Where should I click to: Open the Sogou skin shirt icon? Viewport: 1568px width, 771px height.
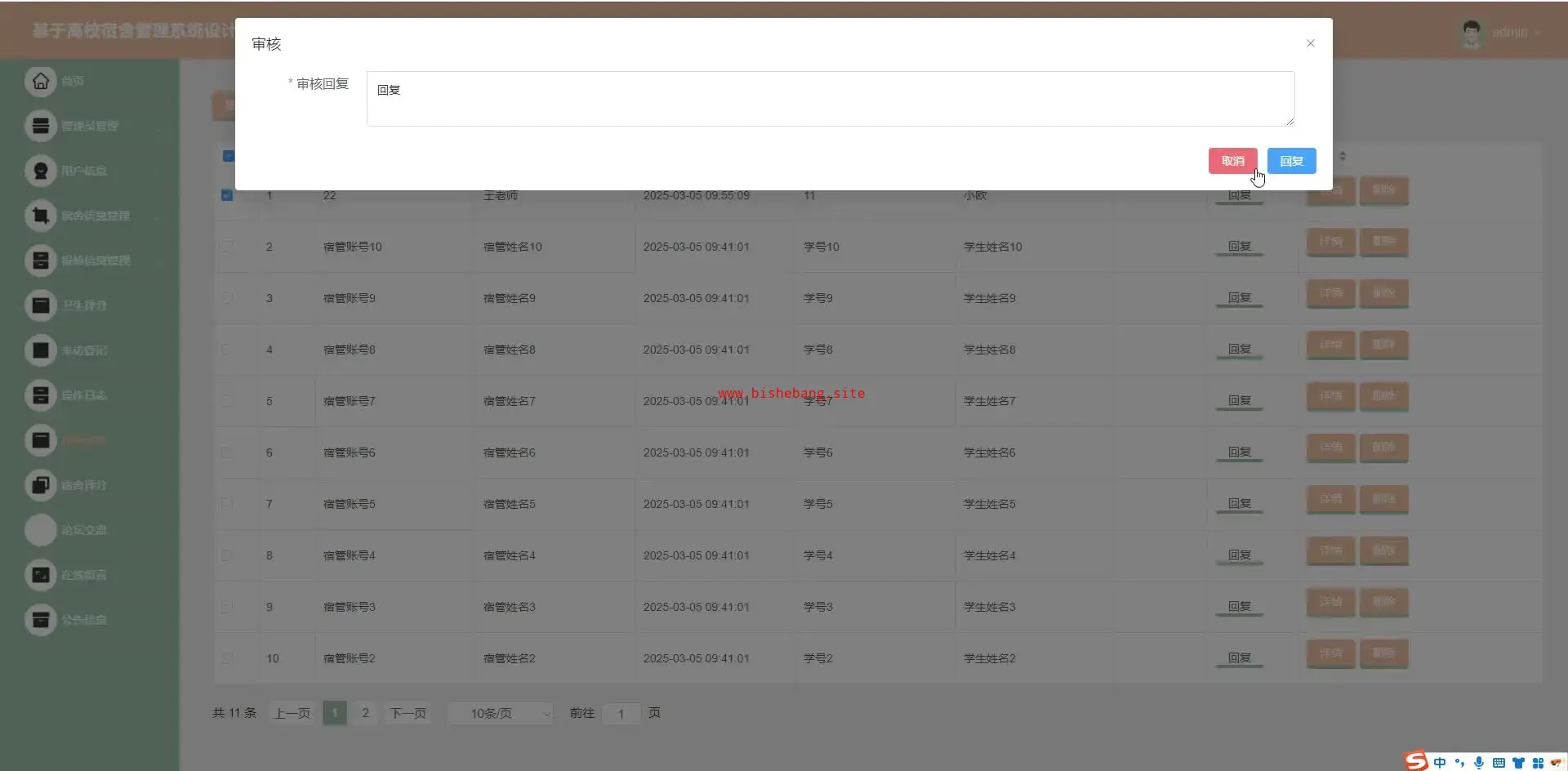click(1518, 763)
